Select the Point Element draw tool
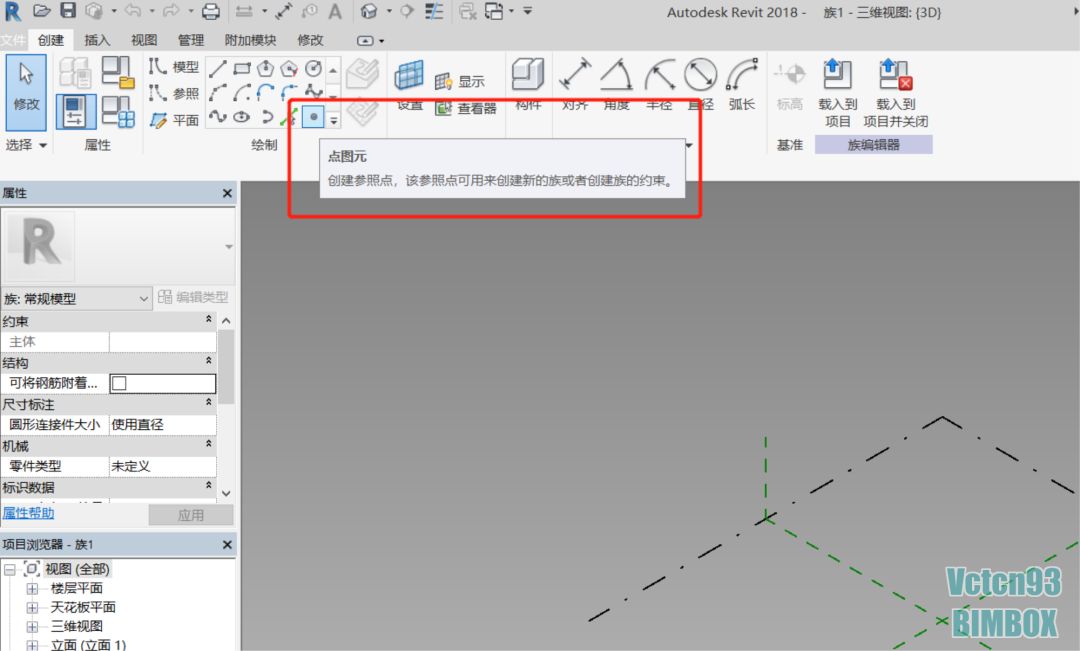The height and width of the screenshot is (651, 1080). 313,117
